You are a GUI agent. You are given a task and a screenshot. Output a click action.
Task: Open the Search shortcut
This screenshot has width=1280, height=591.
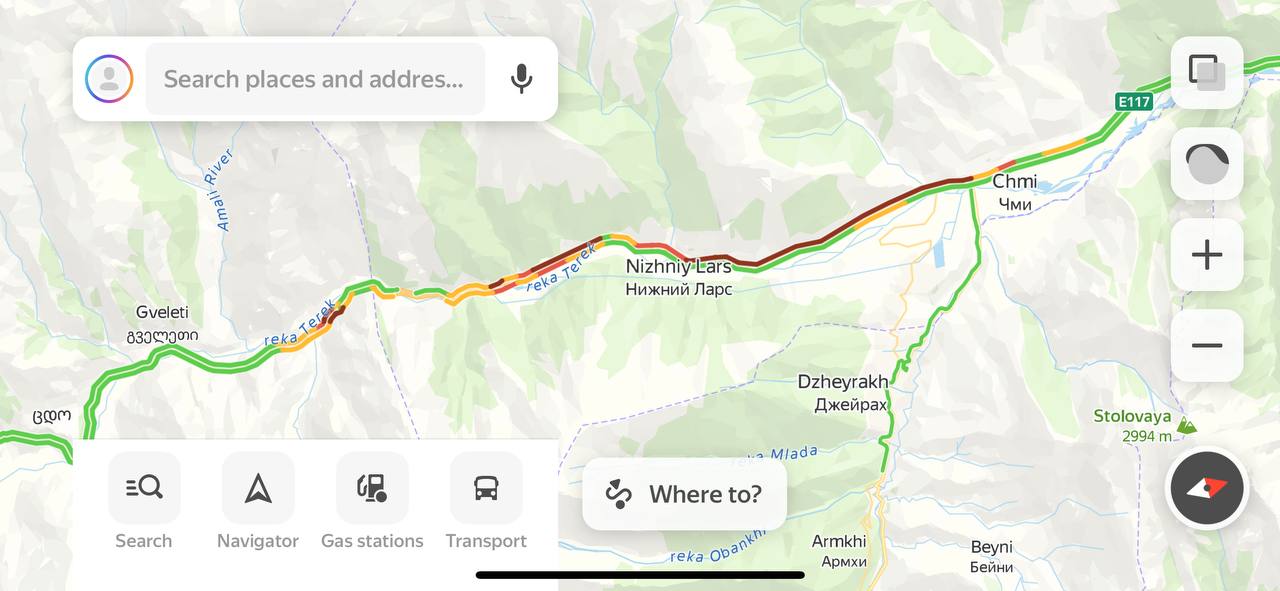(x=144, y=501)
